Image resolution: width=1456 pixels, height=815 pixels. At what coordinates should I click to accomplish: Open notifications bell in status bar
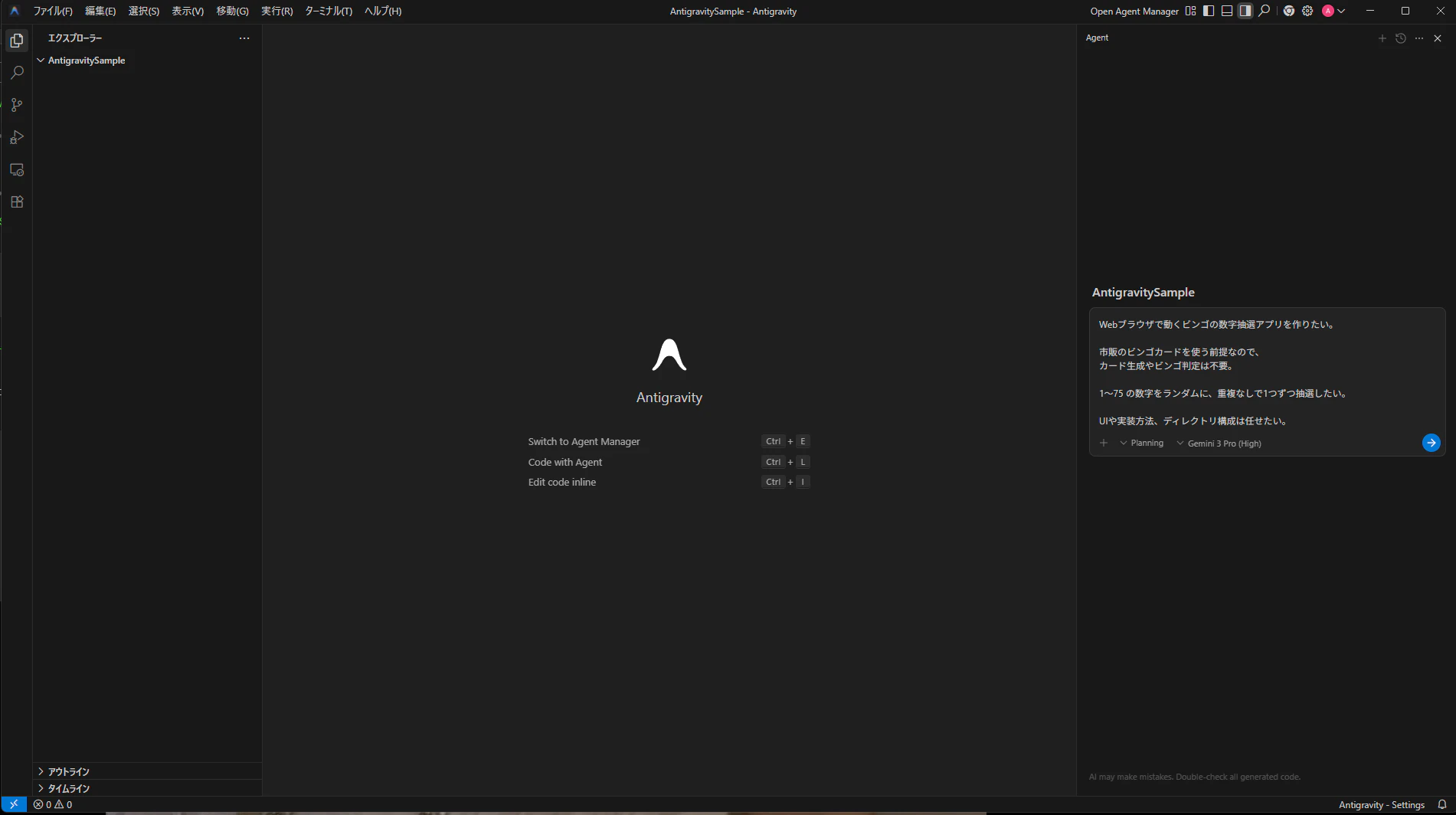(x=1442, y=804)
